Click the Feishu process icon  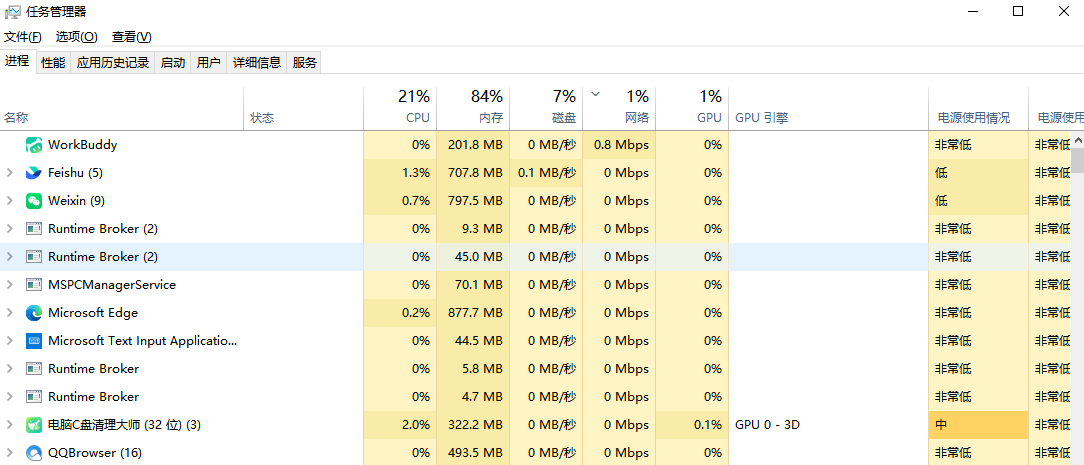pyautogui.click(x=34, y=173)
